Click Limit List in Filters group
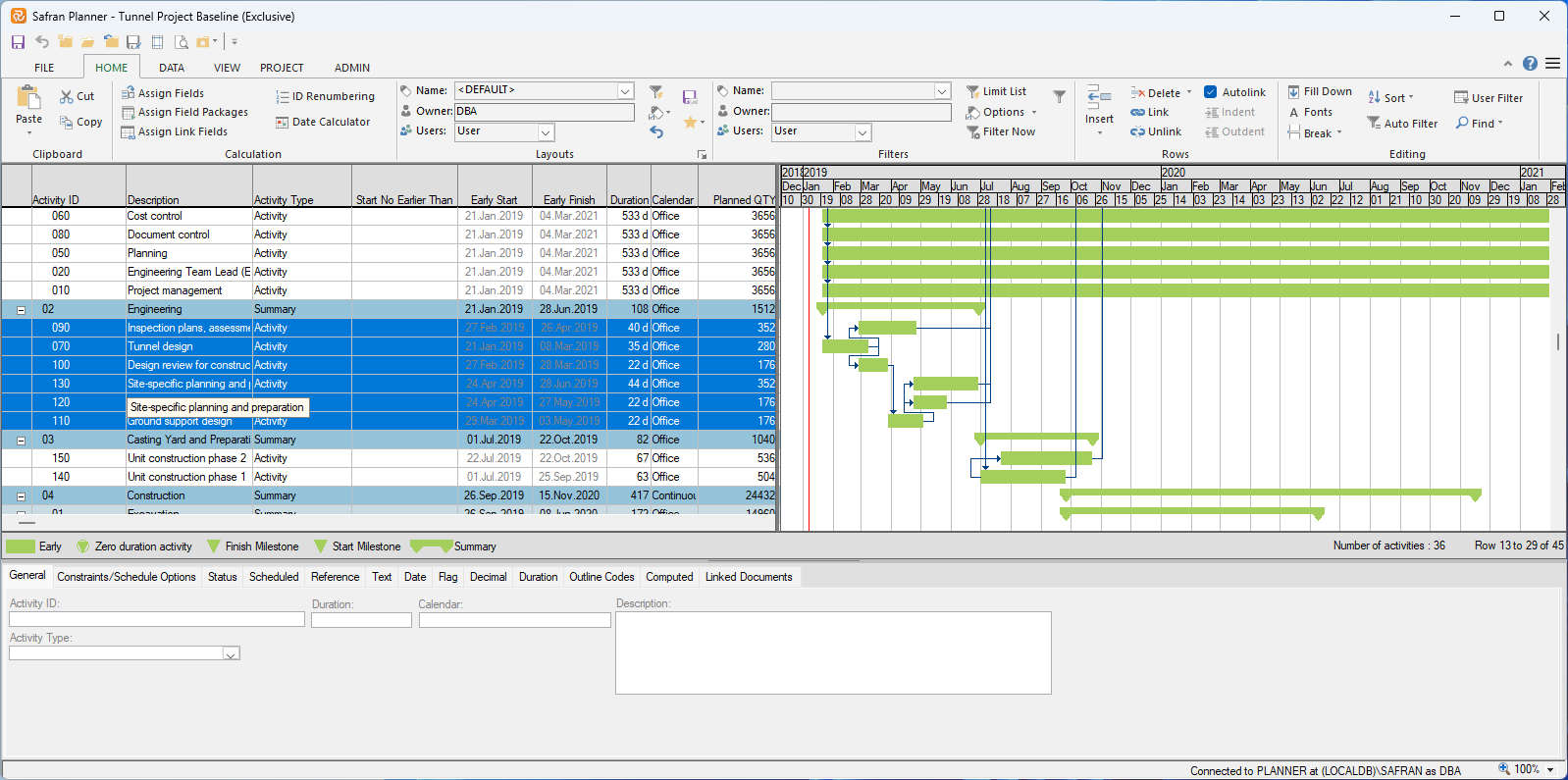The width and height of the screenshot is (1568, 780). (x=996, y=91)
